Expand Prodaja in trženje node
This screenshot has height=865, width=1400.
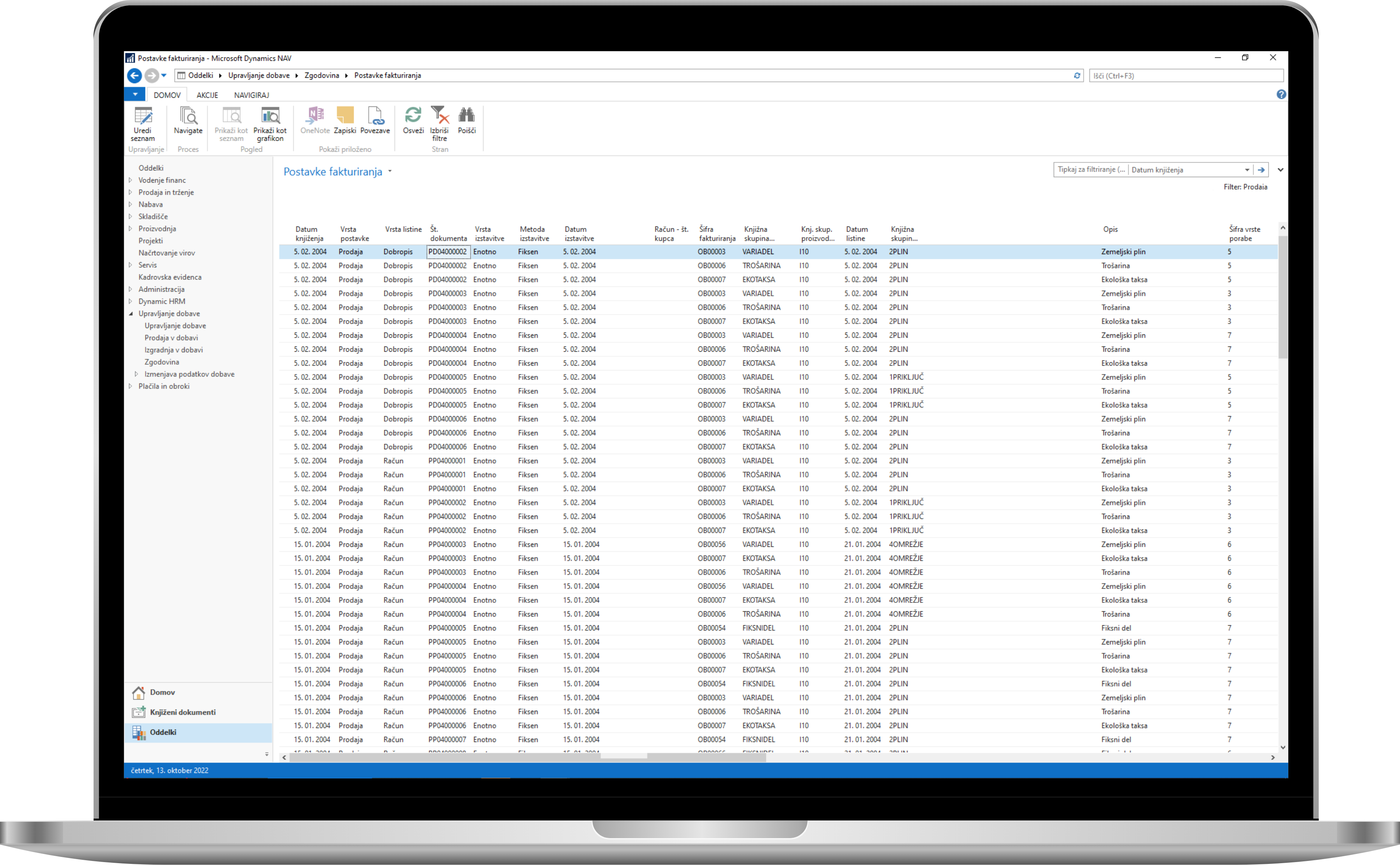click(130, 192)
